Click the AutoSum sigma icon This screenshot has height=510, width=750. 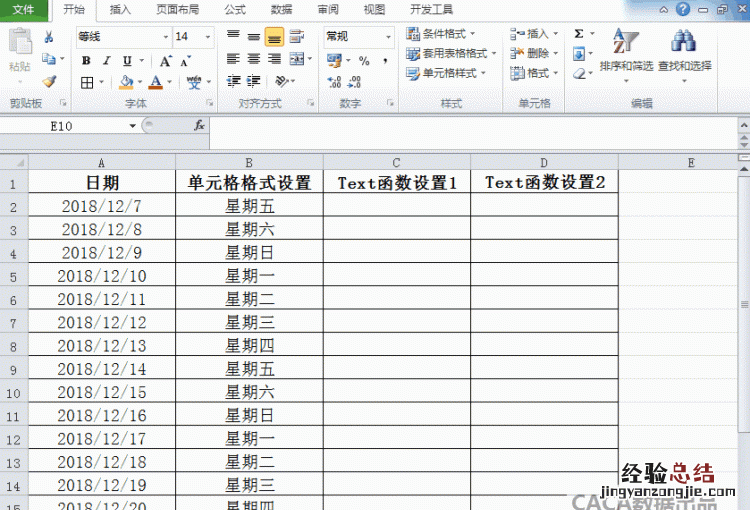tap(579, 34)
